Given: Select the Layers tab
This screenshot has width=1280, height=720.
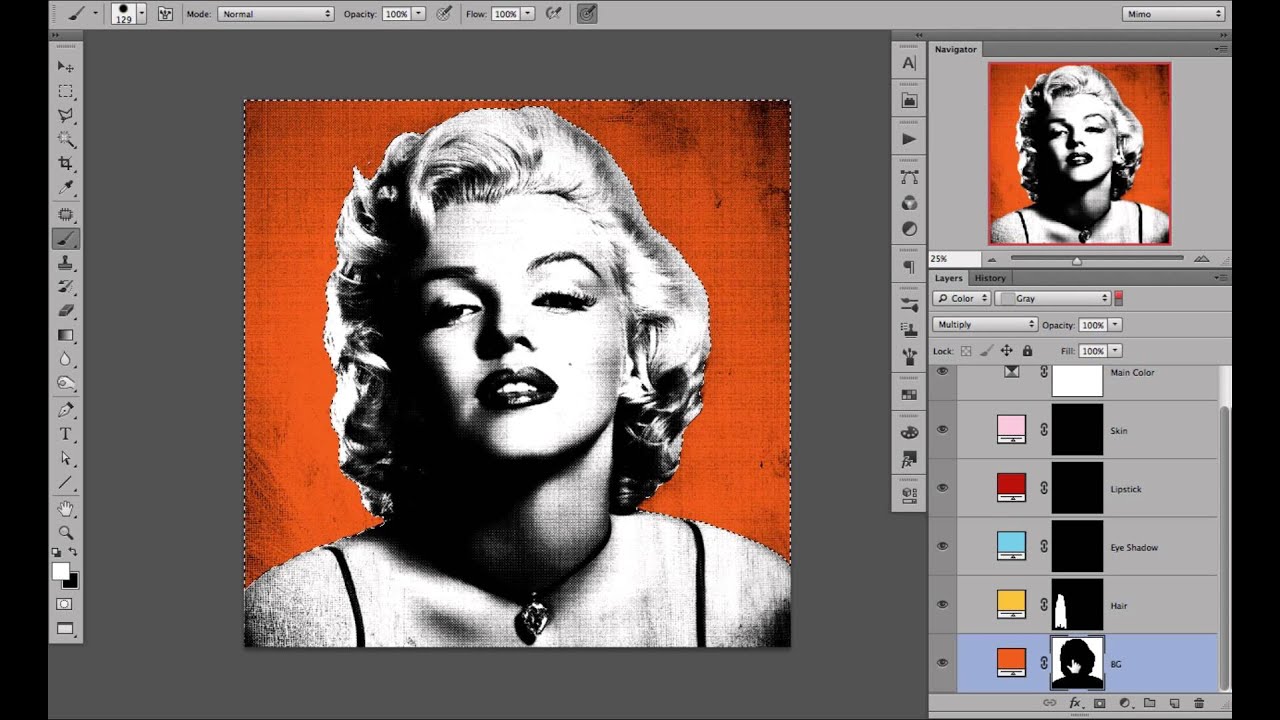Looking at the screenshot, I should coord(948,278).
